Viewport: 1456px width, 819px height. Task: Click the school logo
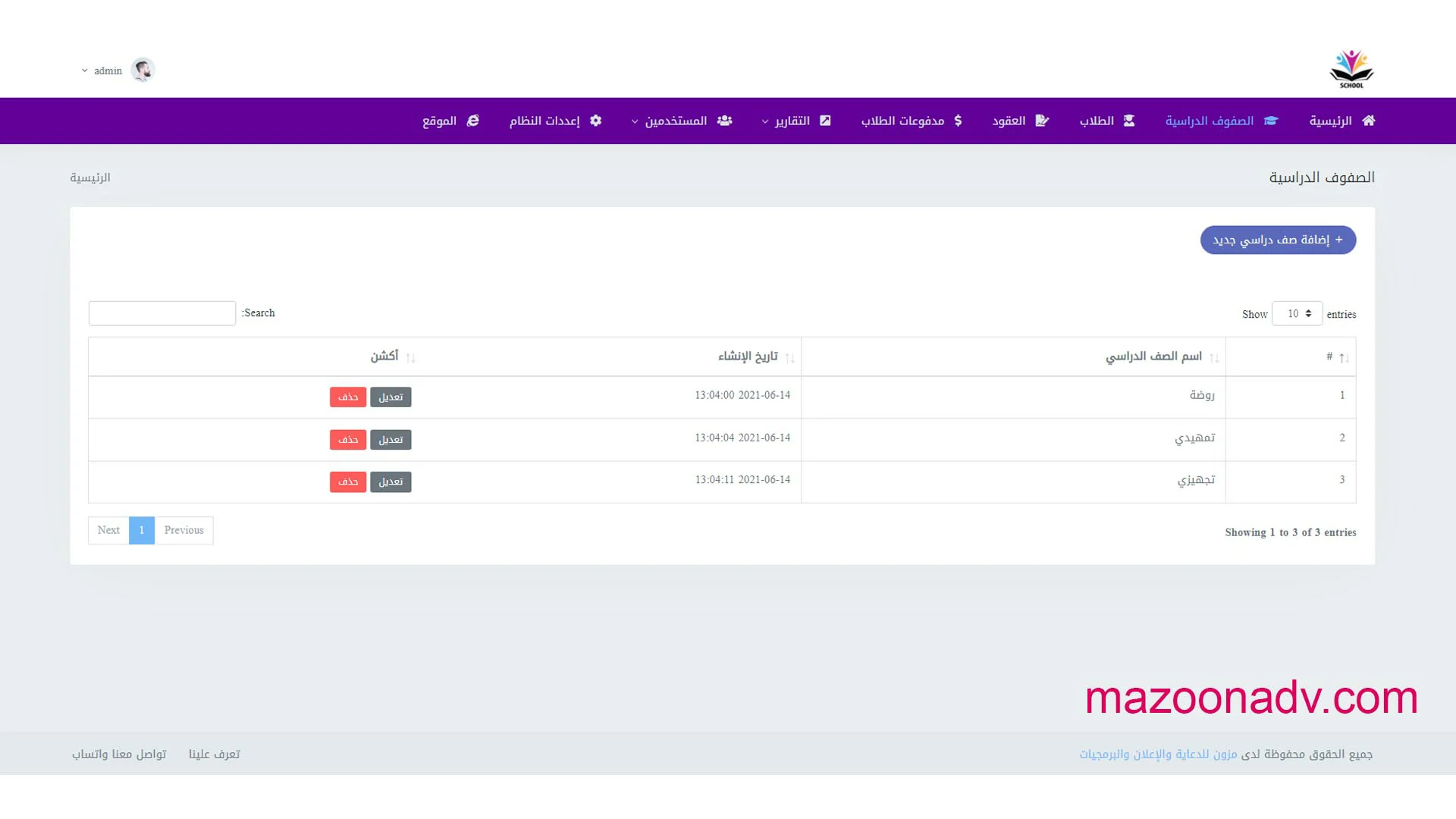pos(1351,69)
